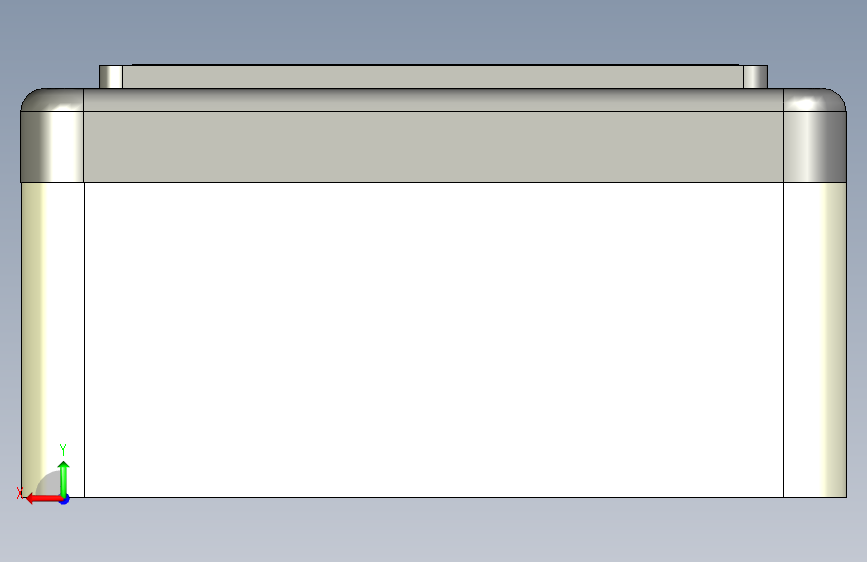Click the green Y axis label
The image size is (867, 562).
pyautogui.click(x=63, y=449)
